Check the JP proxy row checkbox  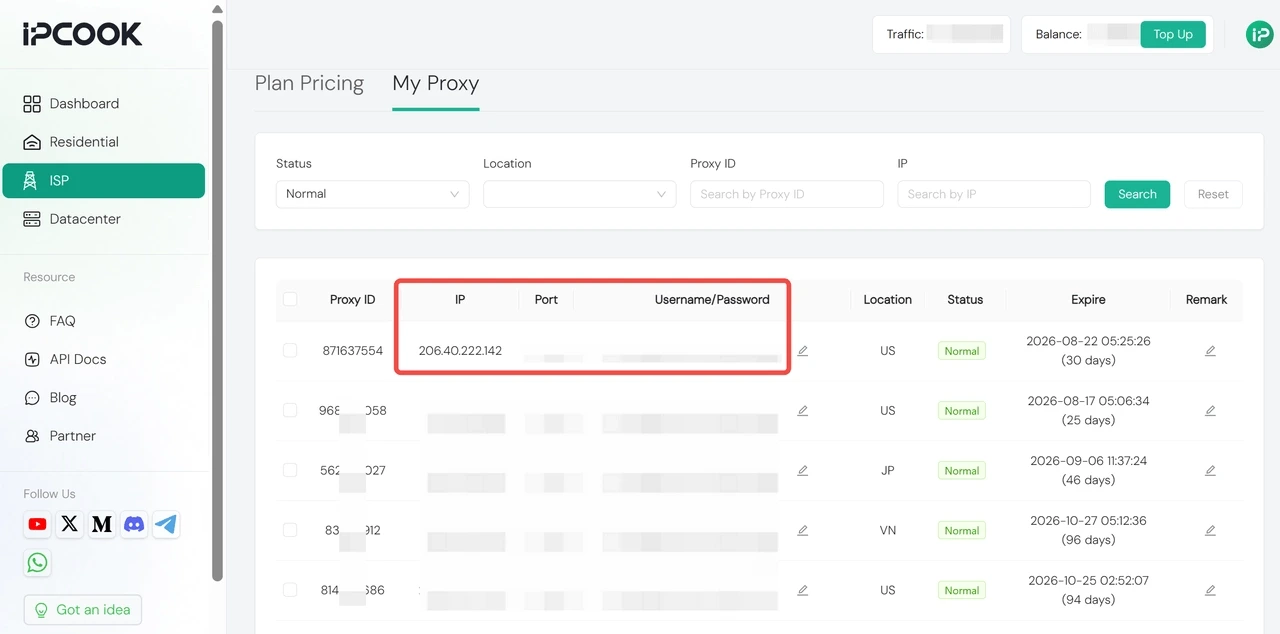(290, 470)
